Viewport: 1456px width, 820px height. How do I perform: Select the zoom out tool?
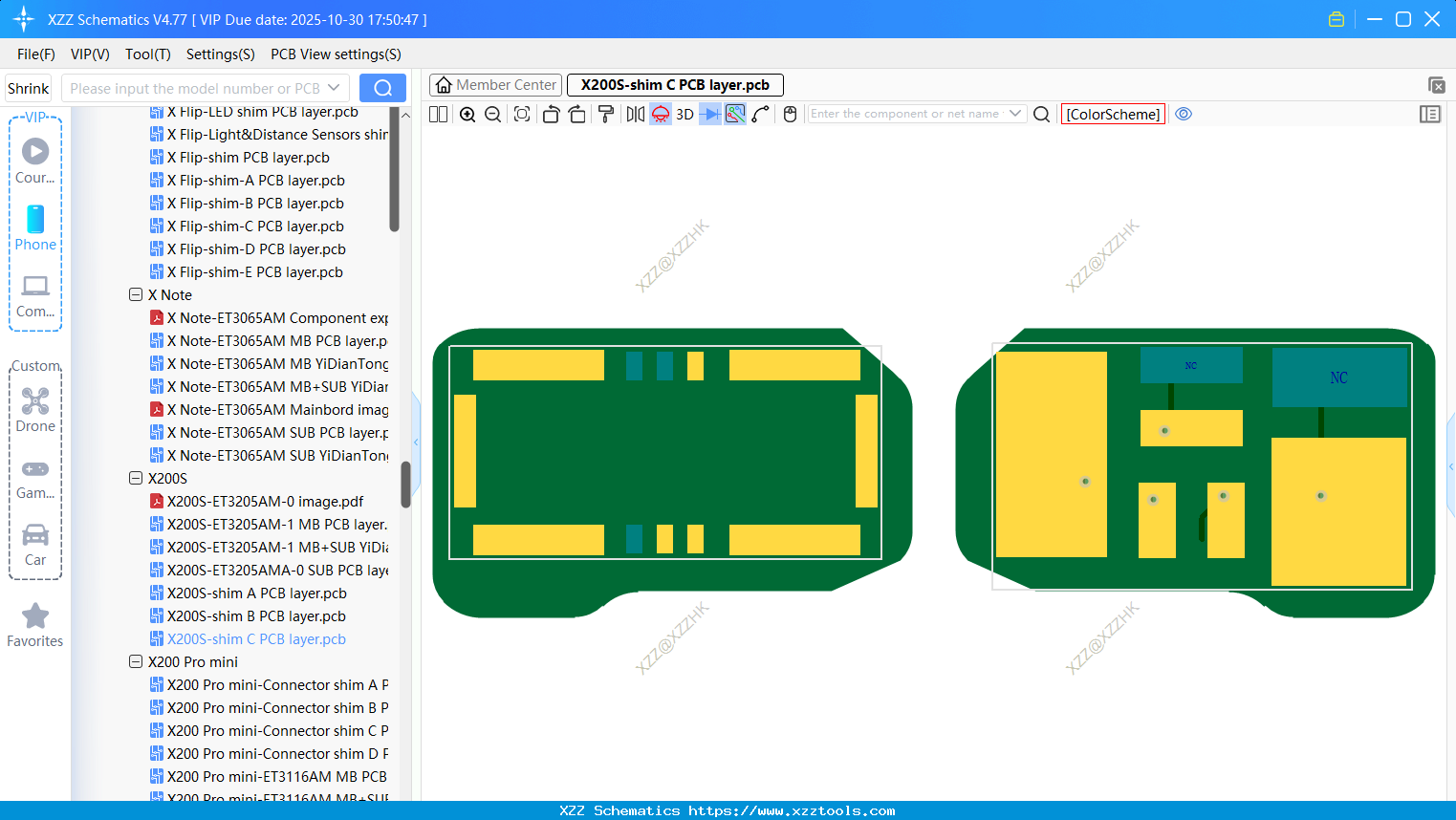click(491, 114)
